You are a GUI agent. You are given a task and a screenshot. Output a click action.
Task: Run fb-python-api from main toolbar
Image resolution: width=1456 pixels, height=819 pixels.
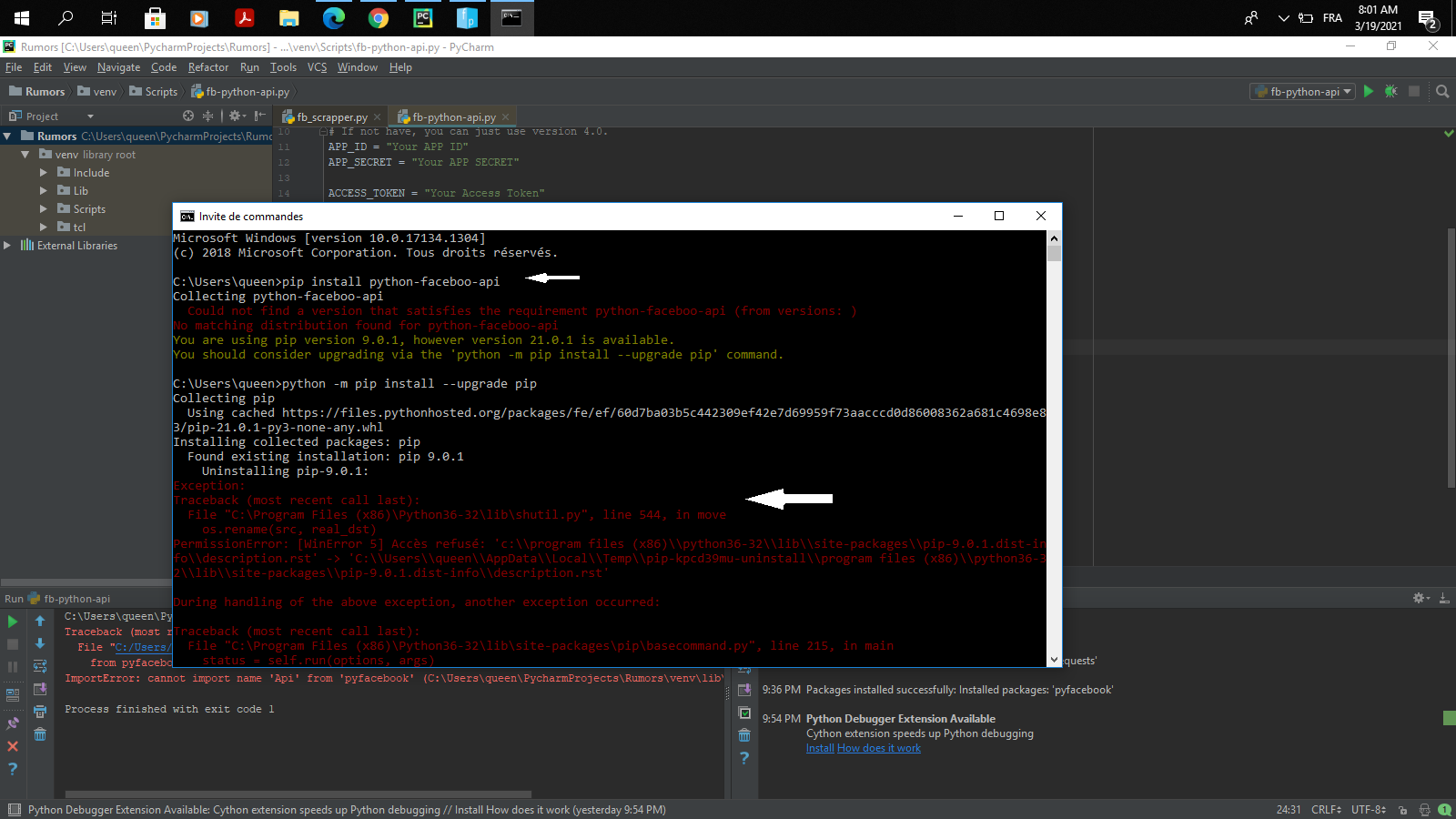click(x=1368, y=91)
